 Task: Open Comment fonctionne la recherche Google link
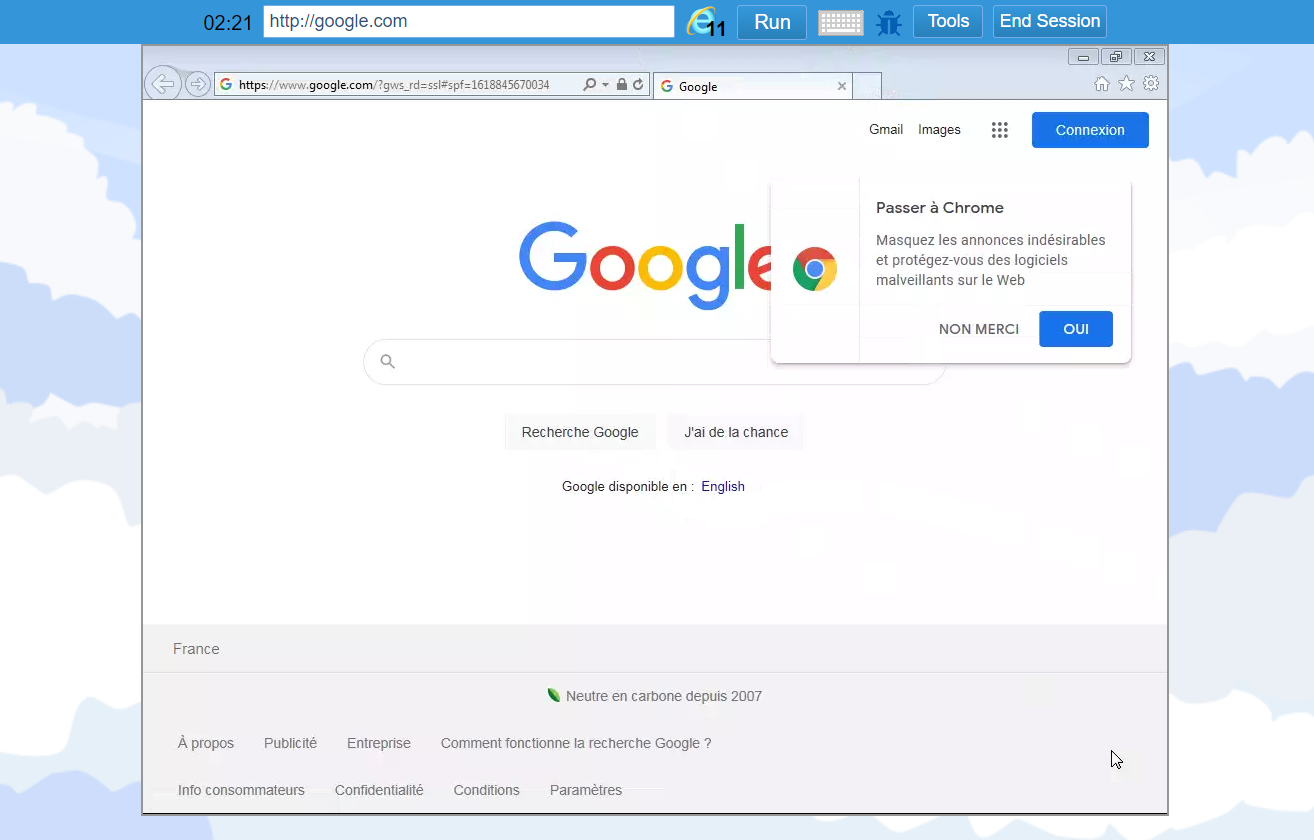(x=576, y=743)
